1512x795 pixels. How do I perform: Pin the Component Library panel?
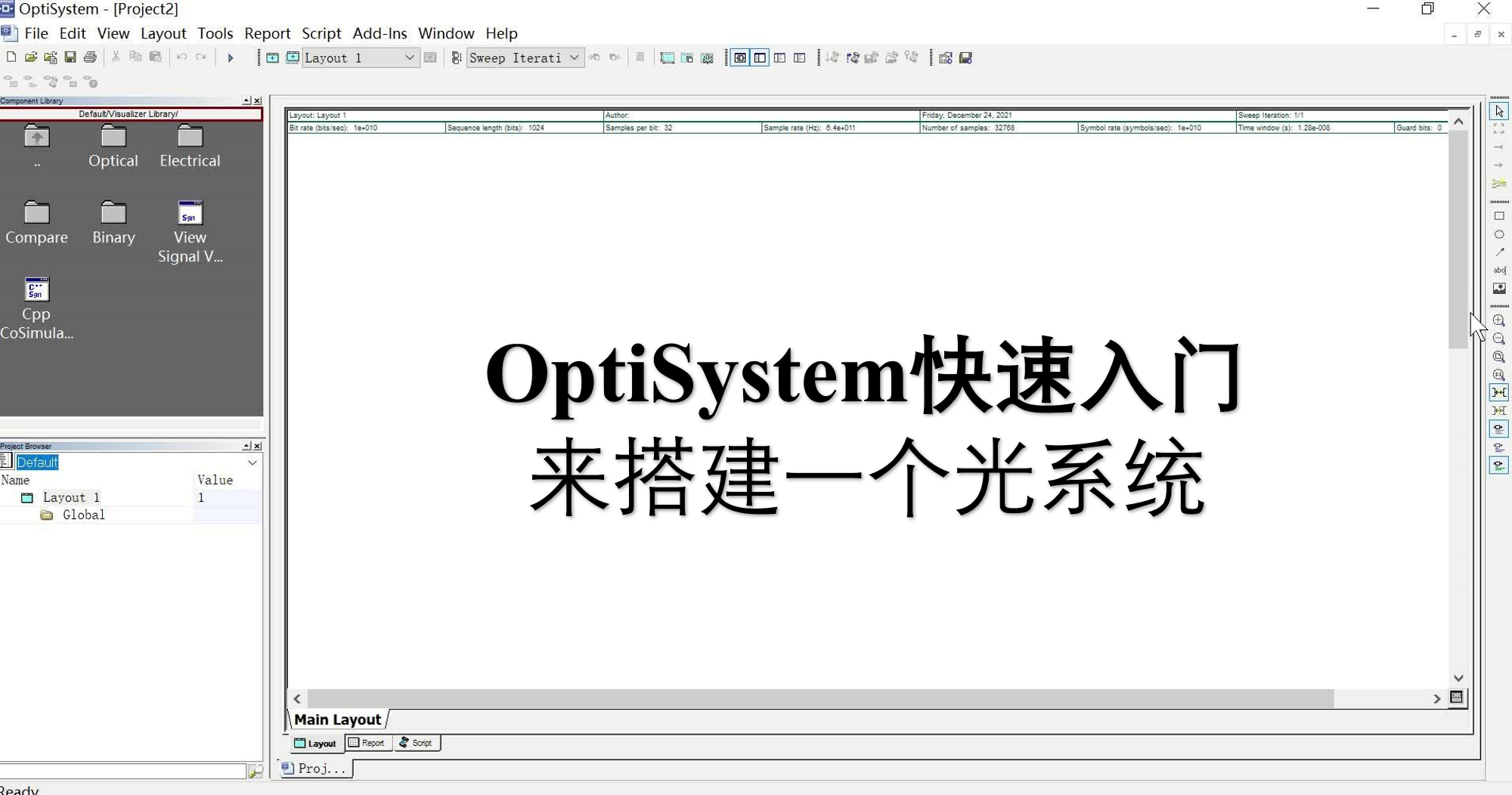(x=246, y=101)
